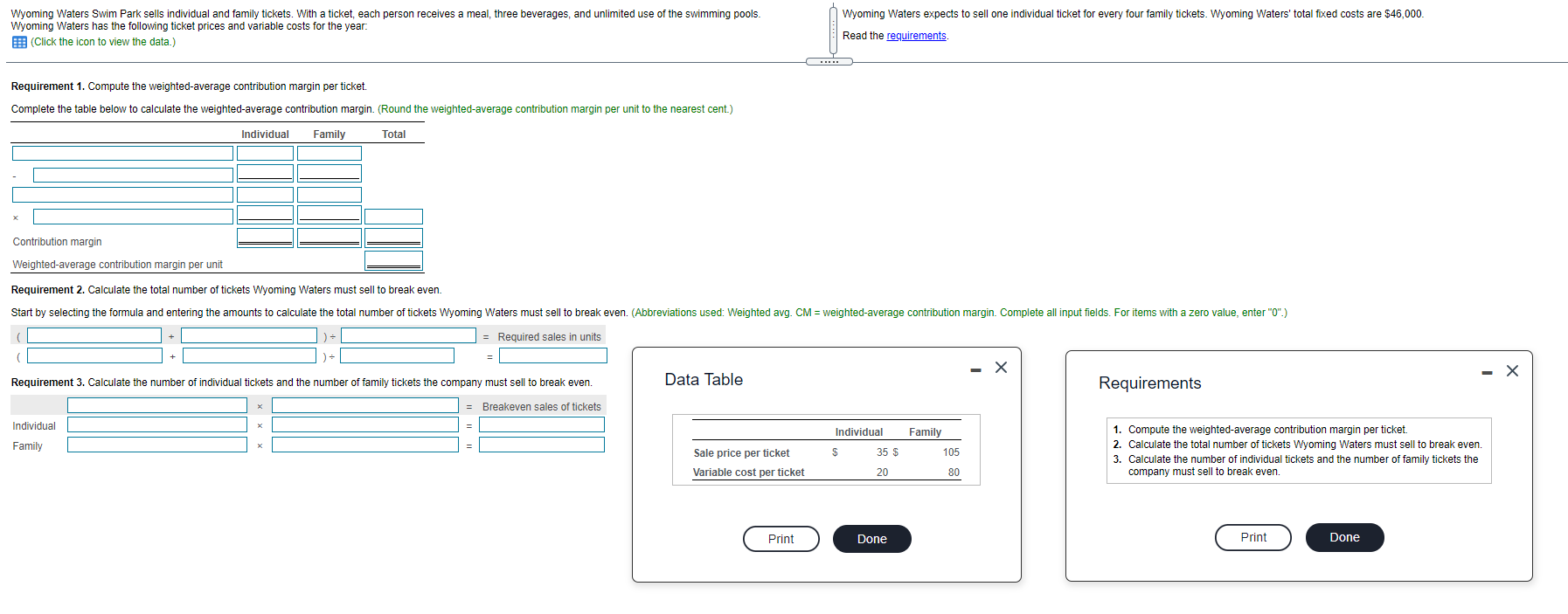Click the 'Click the icon to view the data' text
Viewport: 1568px width, 614px height.
(x=103, y=42)
